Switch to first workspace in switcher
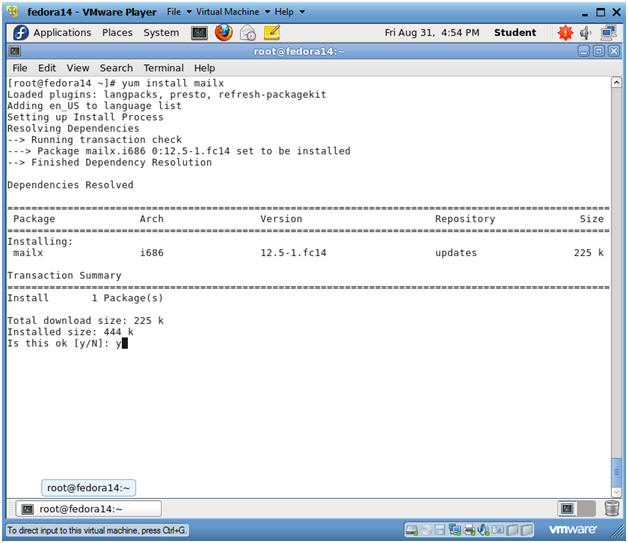The height and width of the screenshot is (543, 628). click(x=567, y=509)
